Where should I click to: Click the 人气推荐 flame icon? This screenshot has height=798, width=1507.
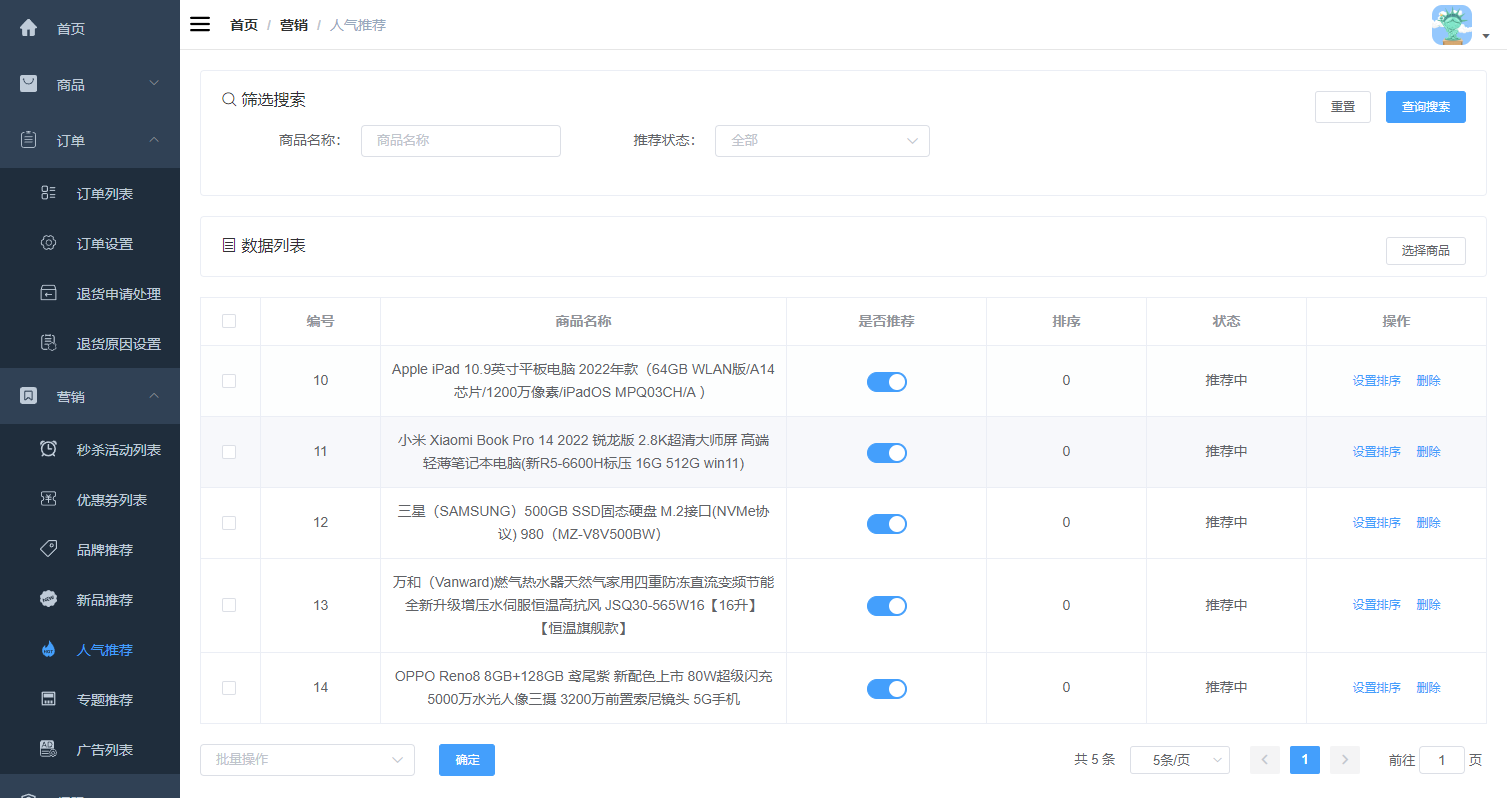(48, 649)
